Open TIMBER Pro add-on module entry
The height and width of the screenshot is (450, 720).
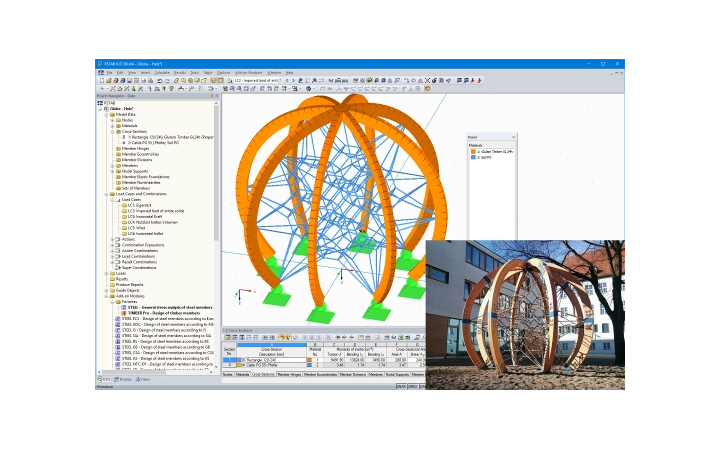(x=163, y=313)
